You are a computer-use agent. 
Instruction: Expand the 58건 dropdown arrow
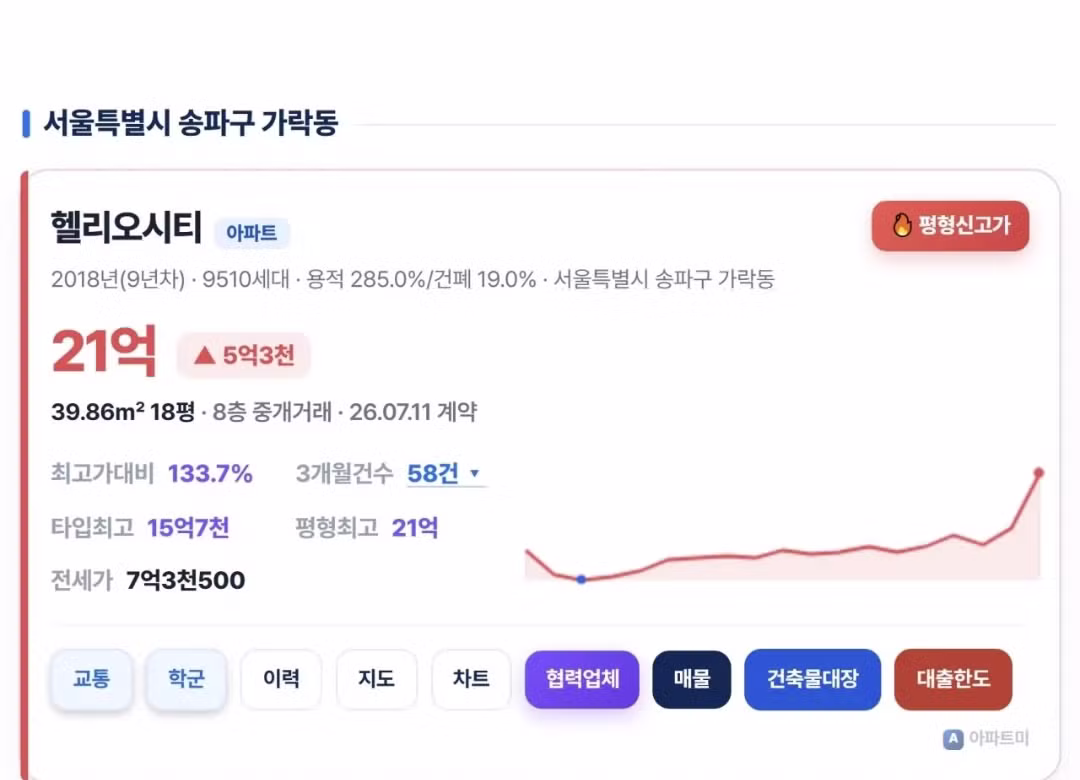point(474,473)
